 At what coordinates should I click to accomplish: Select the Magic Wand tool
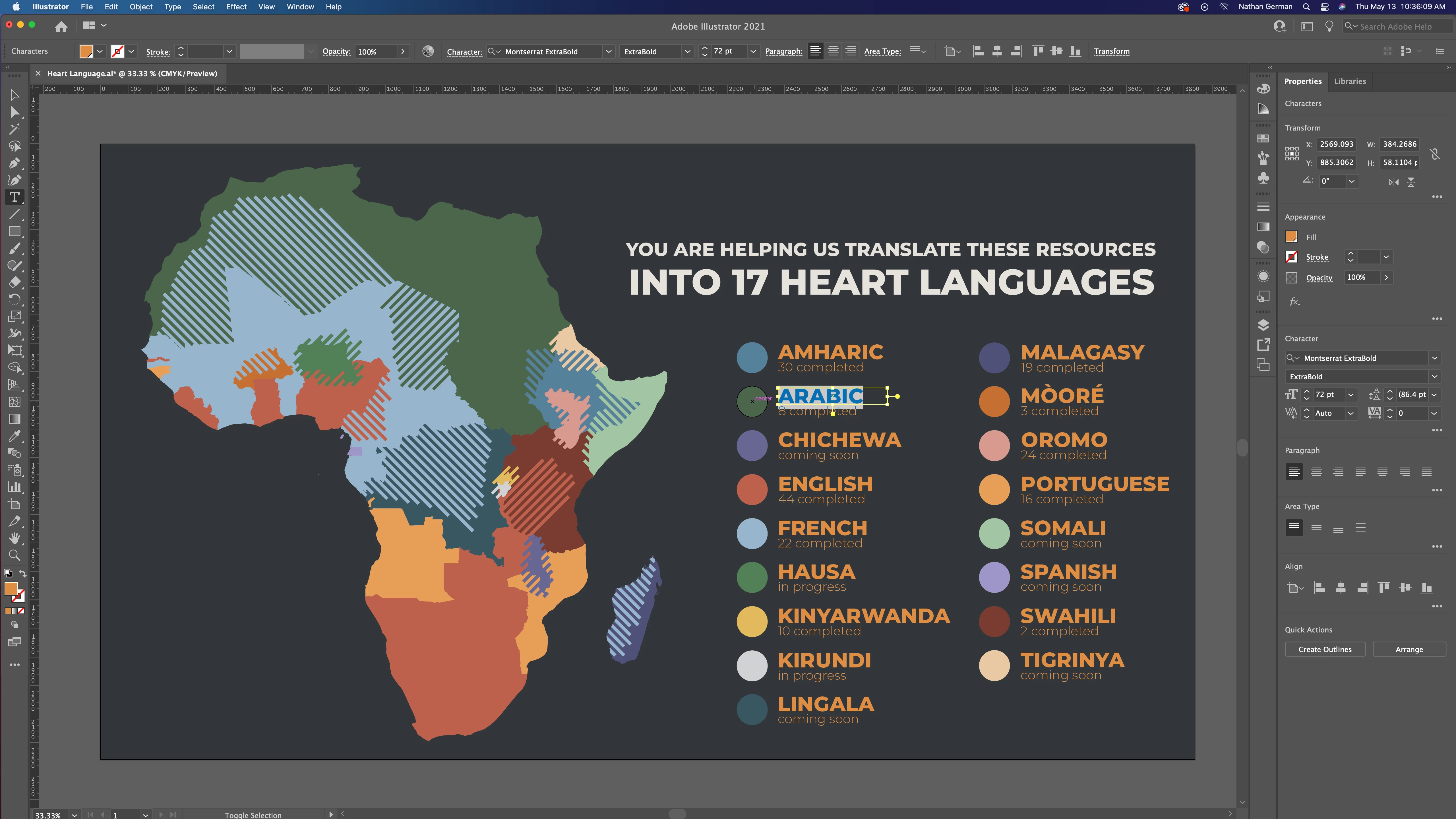15,129
